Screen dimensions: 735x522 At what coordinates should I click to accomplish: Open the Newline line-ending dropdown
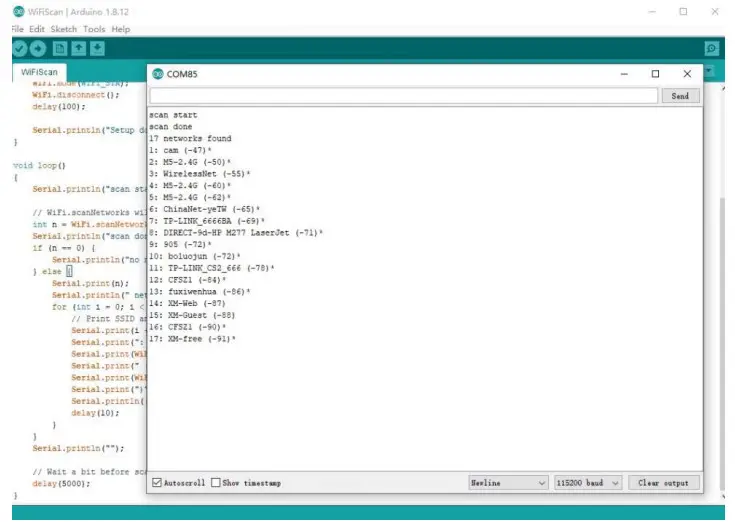[x=508, y=483]
